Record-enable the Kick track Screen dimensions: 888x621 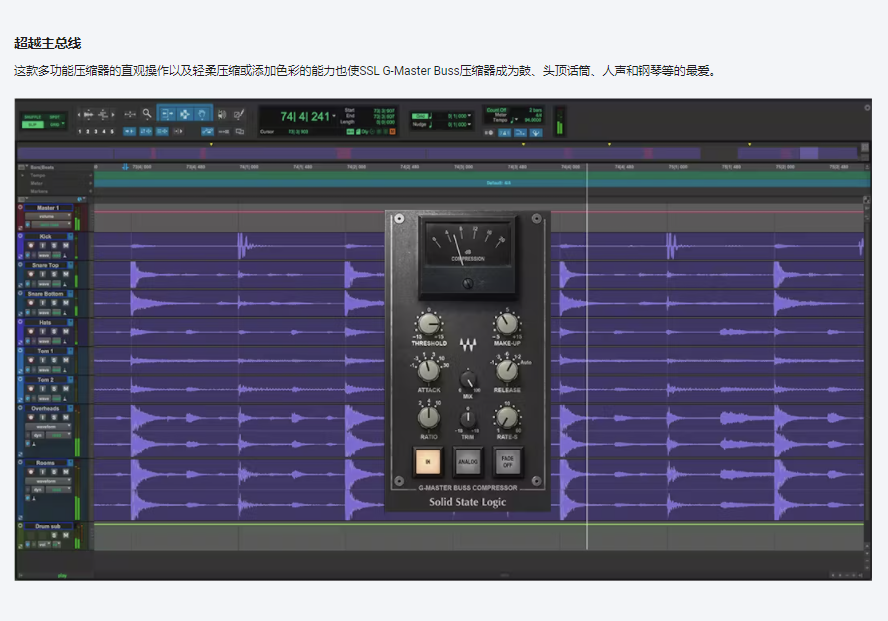31,245
